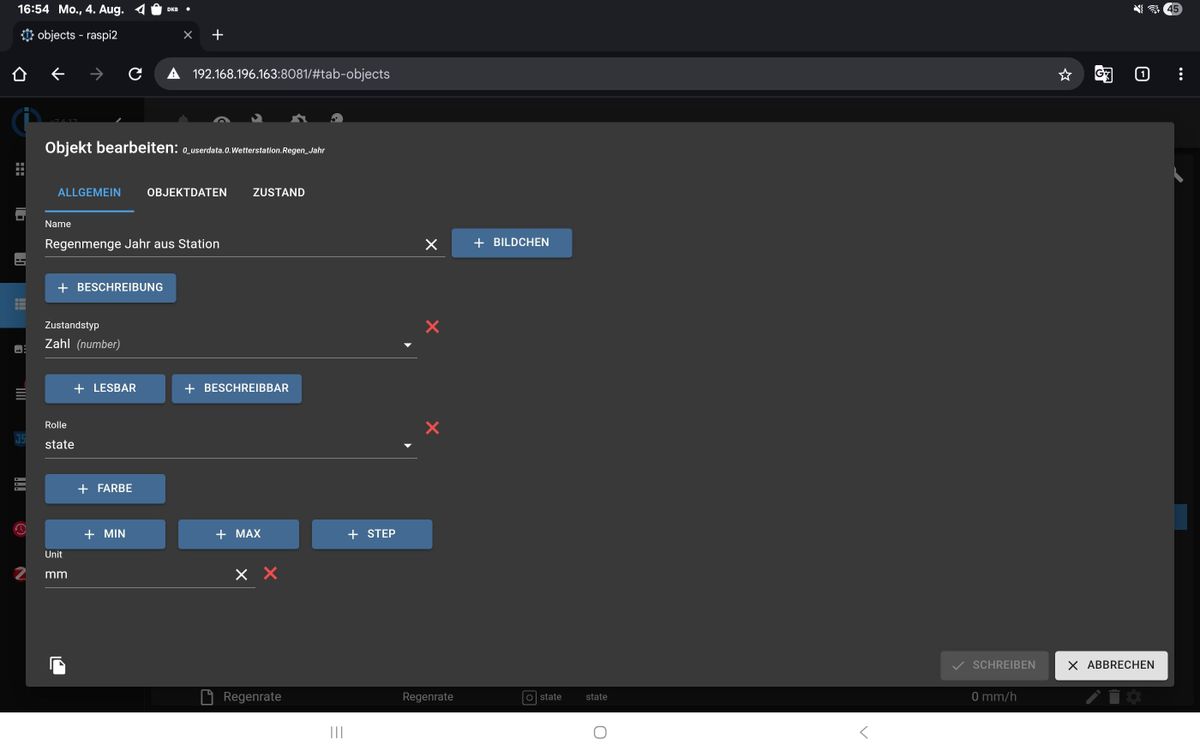Bookmark page with browser star icon

[1065, 74]
